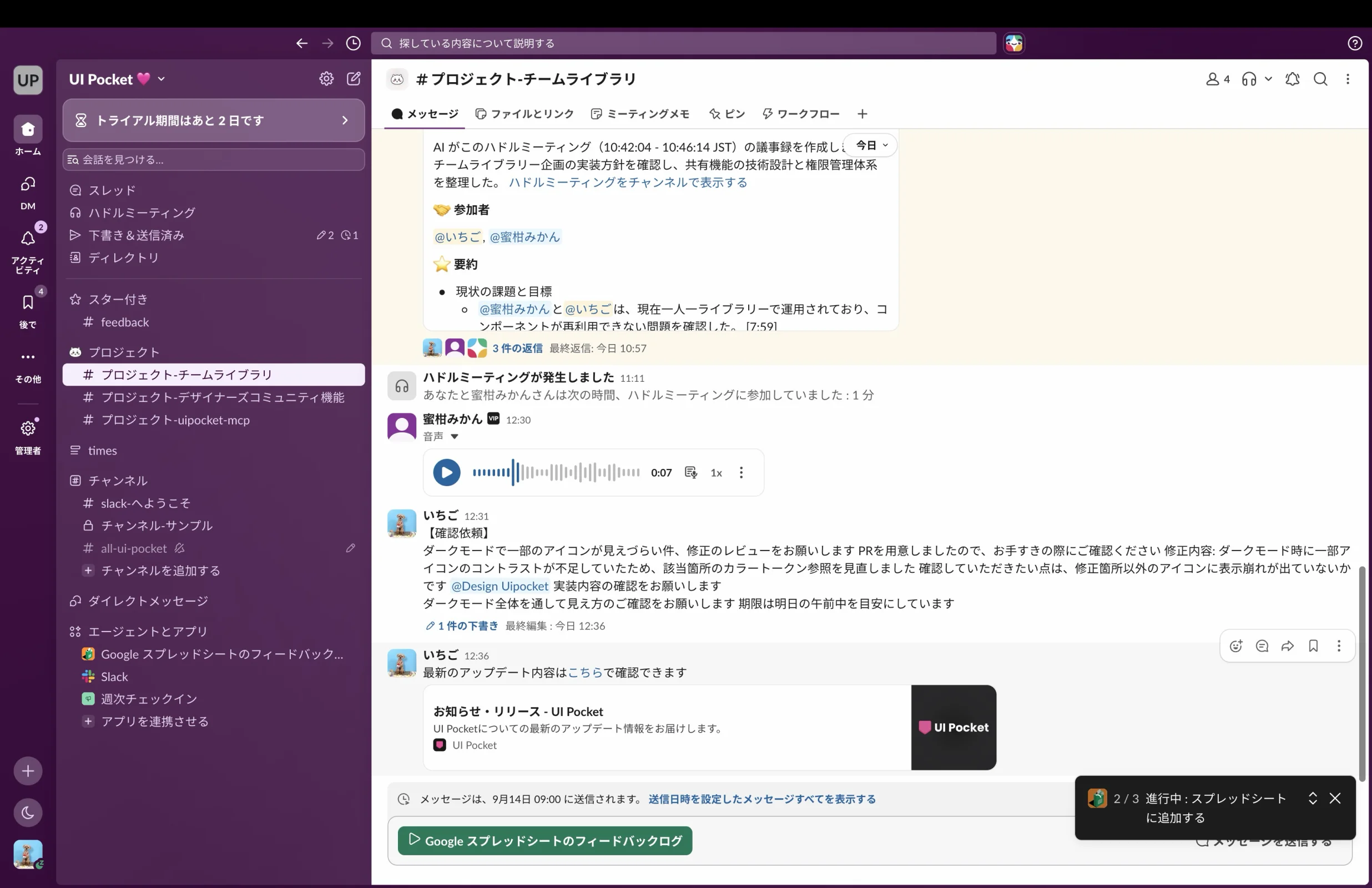View all scheduled messages link

pos(761,799)
